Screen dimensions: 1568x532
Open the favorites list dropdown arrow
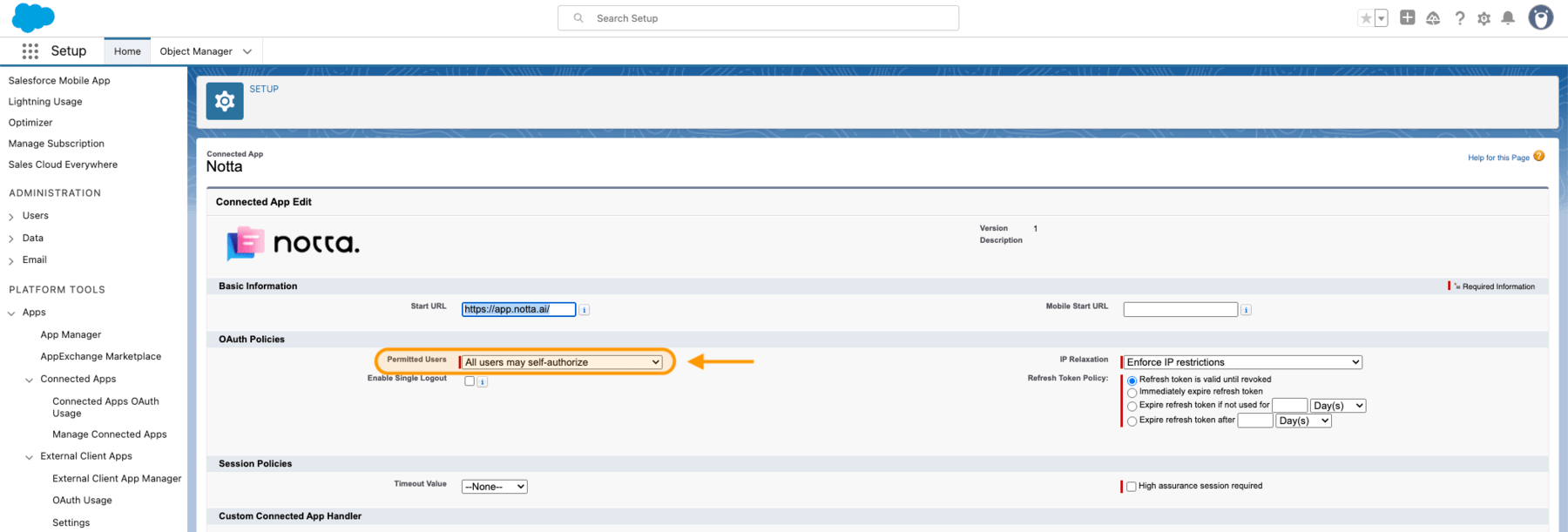1381,18
